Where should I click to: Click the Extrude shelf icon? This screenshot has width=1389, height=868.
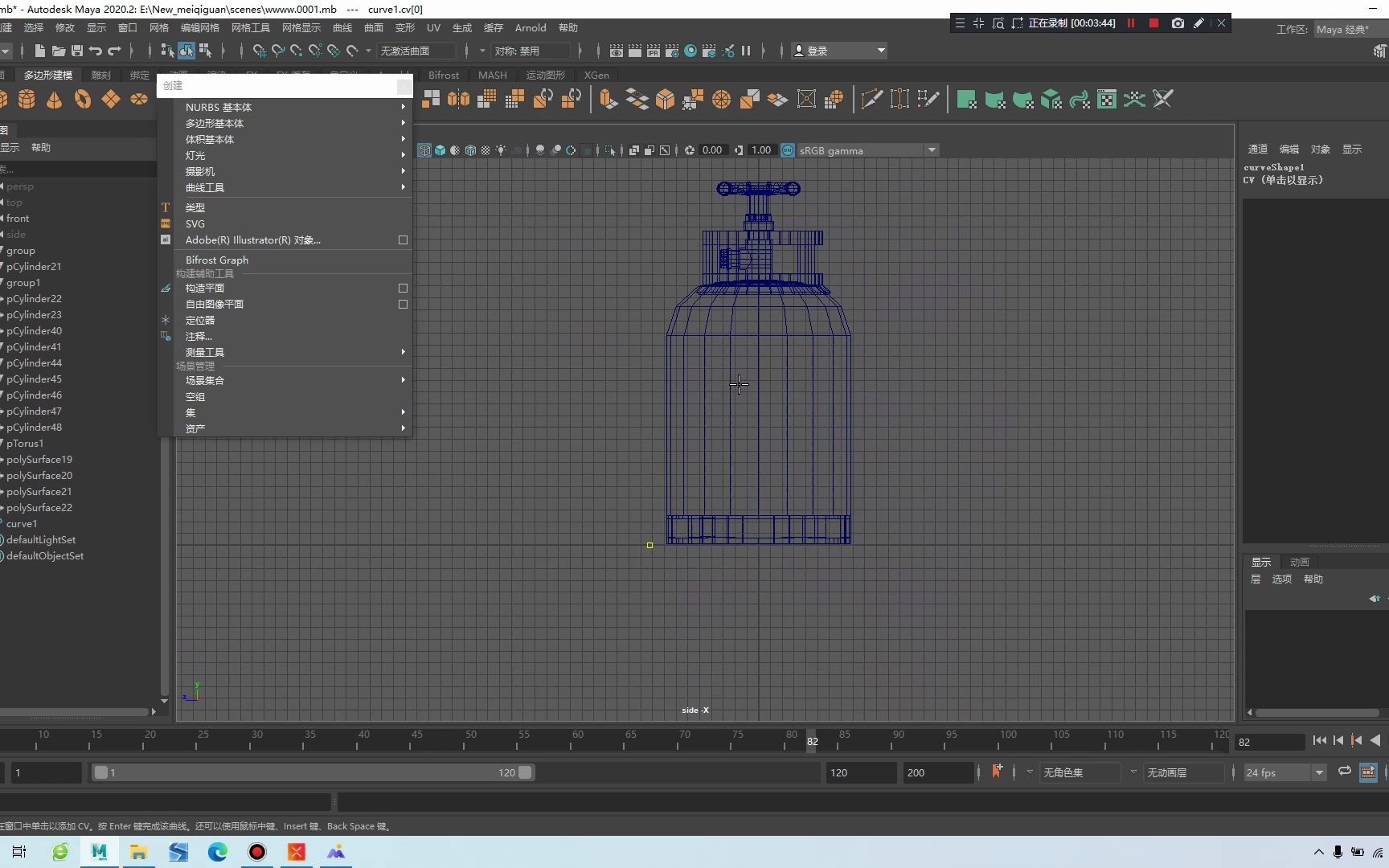click(x=608, y=99)
